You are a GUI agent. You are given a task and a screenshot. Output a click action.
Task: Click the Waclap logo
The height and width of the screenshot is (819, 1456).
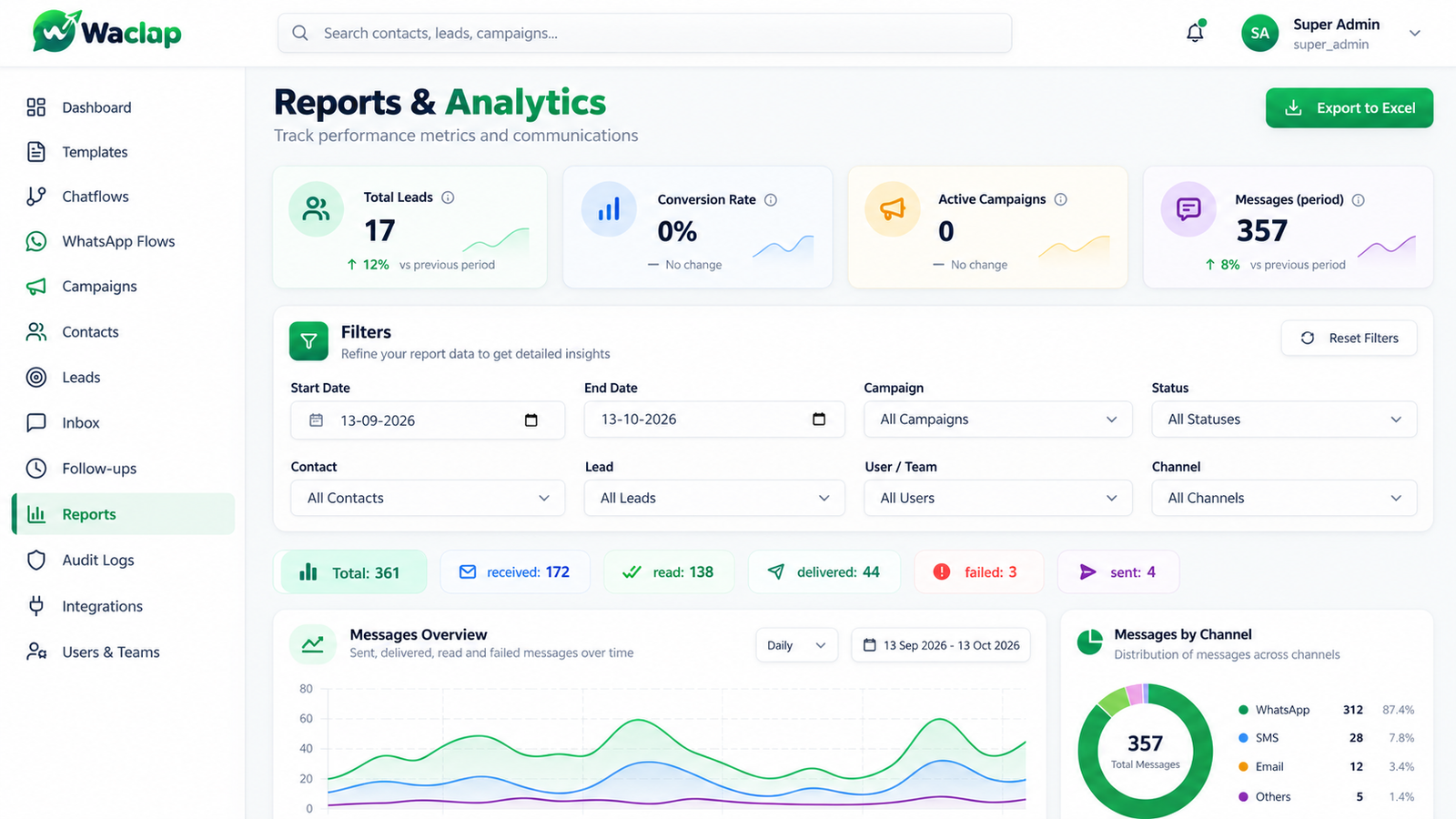(107, 32)
